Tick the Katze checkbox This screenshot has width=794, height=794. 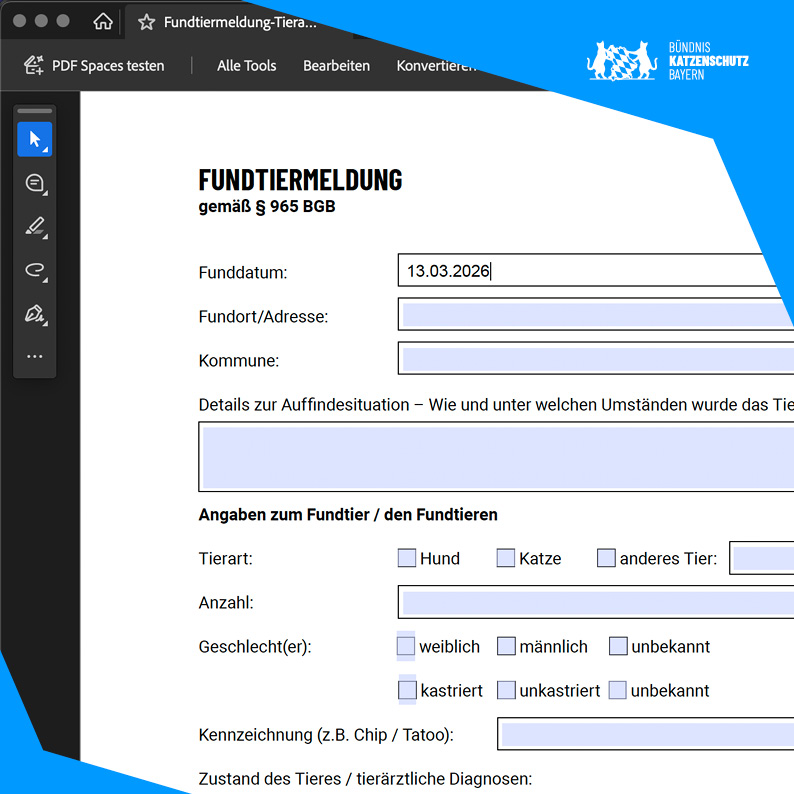[x=506, y=558]
